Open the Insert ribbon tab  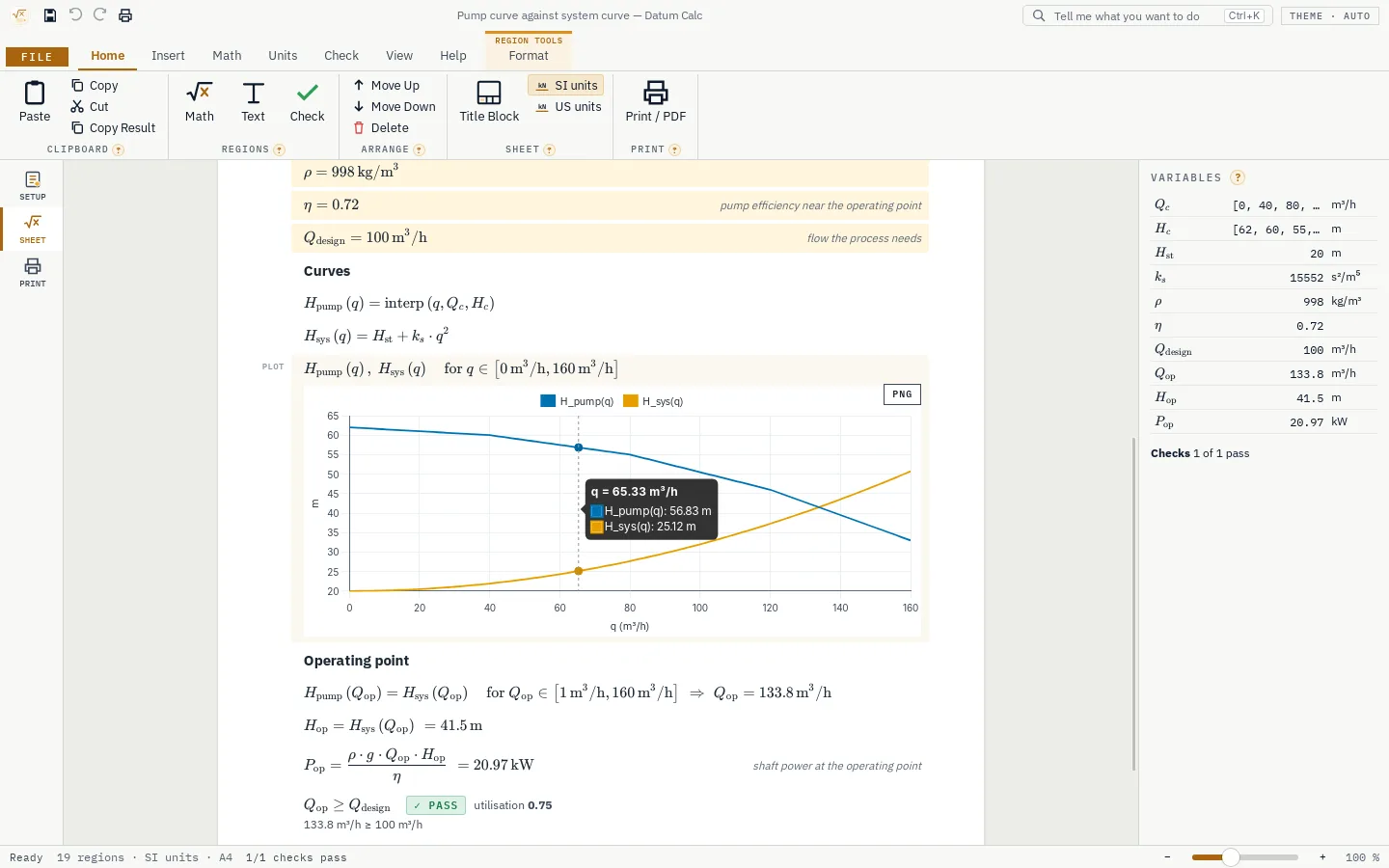[x=168, y=56]
